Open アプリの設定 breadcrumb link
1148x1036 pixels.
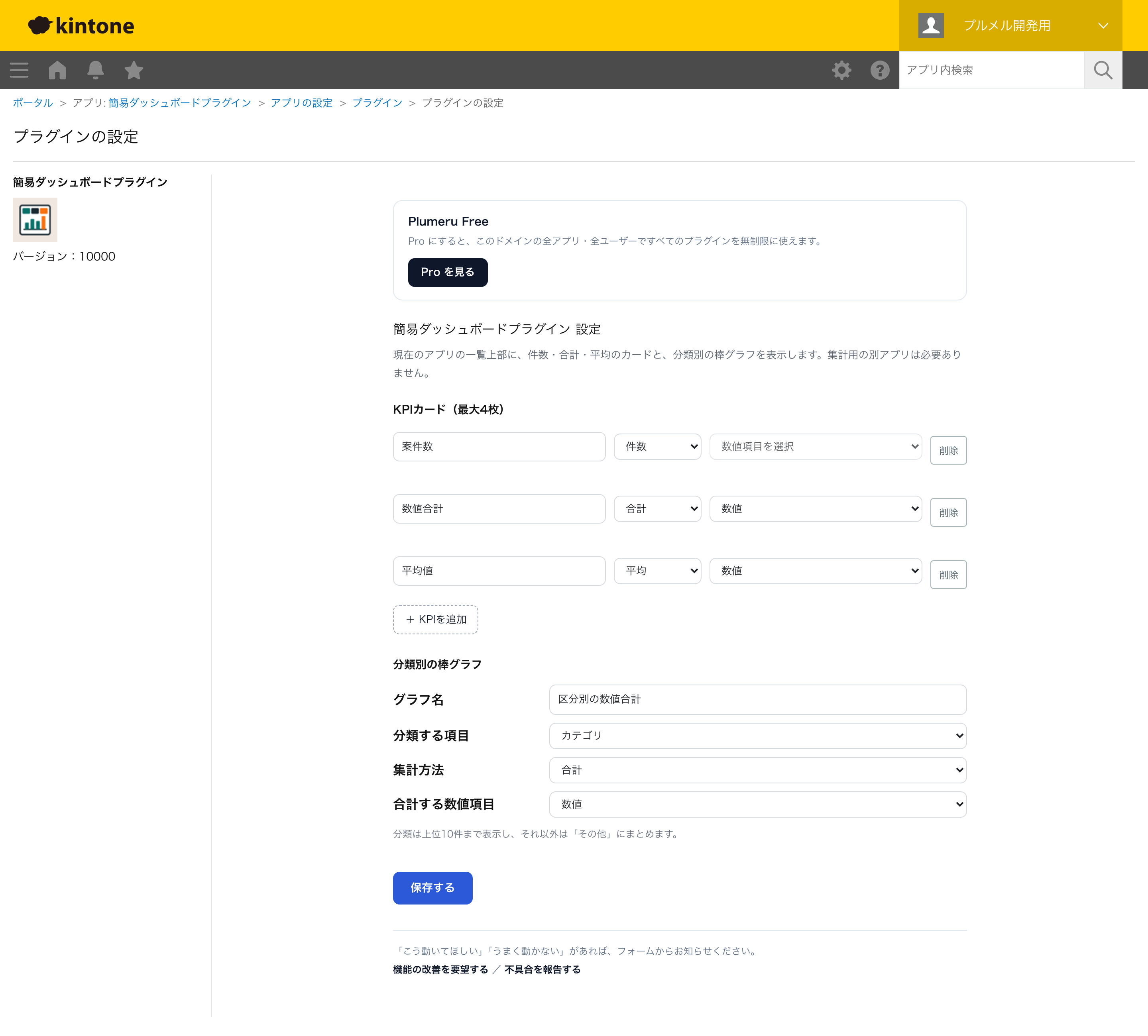[302, 103]
